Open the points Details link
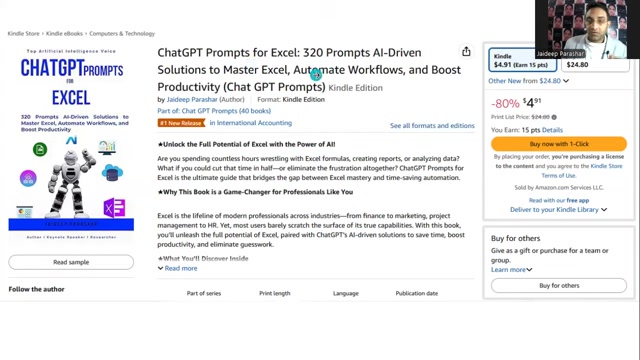Viewport: 640px width, 360px height. [x=552, y=130]
